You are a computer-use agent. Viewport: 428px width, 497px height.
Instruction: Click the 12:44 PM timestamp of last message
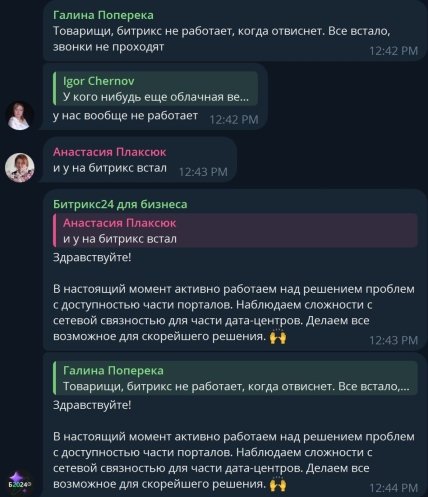pyautogui.click(x=393, y=488)
